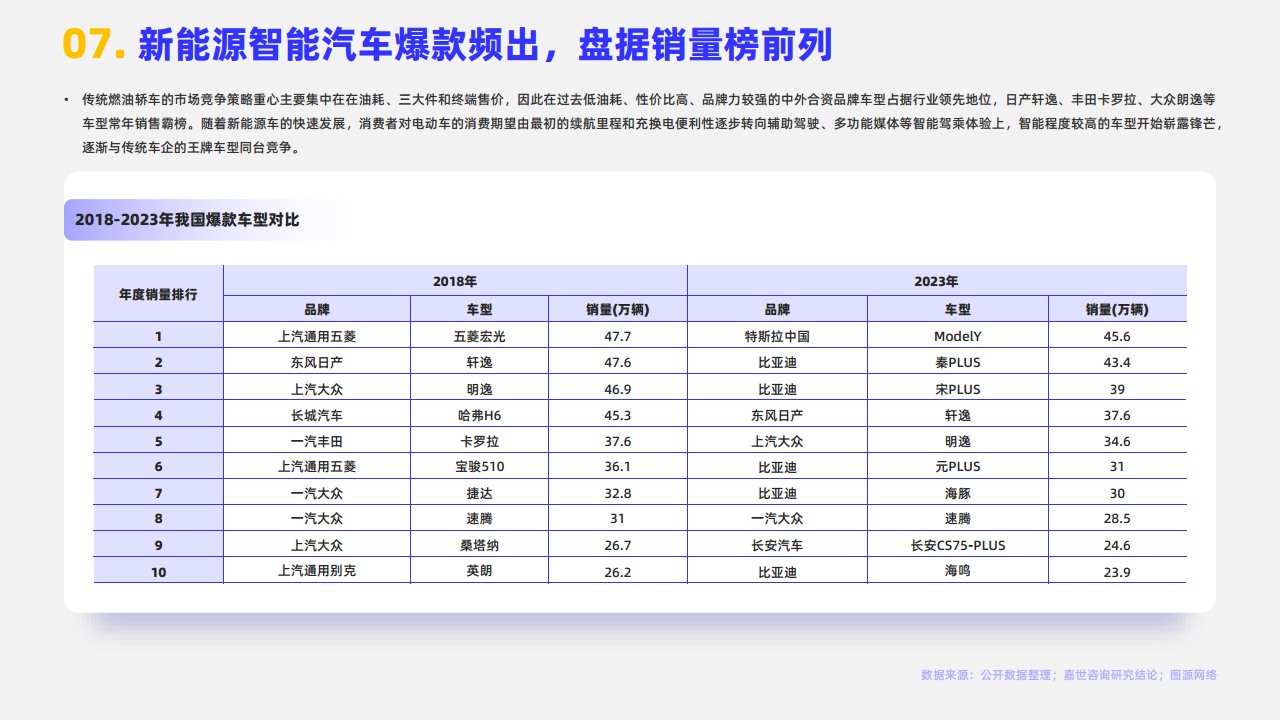This screenshot has height=720, width=1280.
Task: Select the 捷达 model cell
Action: tap(479, 493)
